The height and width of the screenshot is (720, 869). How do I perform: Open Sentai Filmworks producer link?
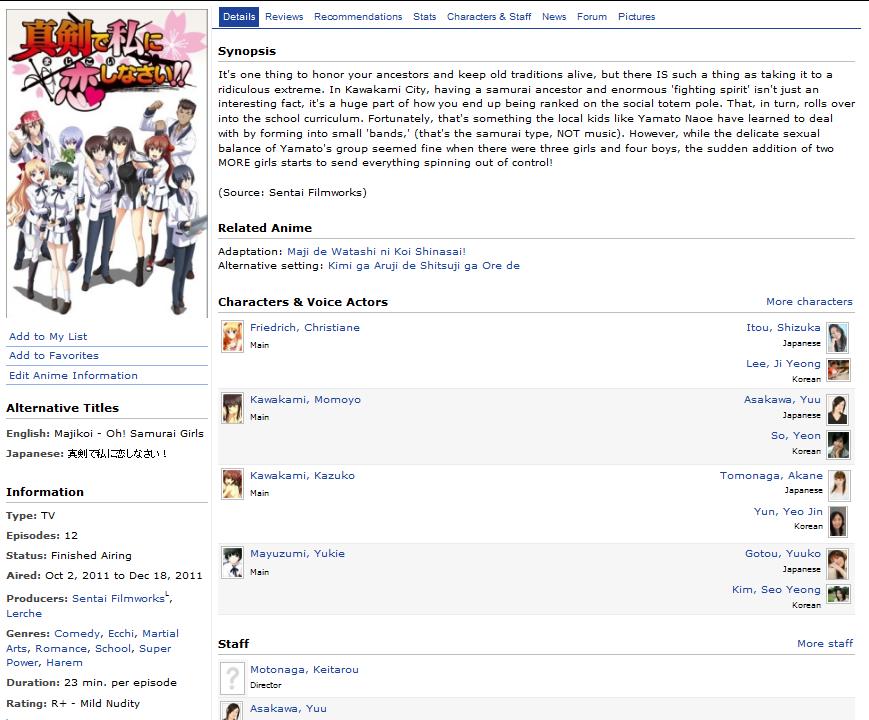click(x=118, y=599)
